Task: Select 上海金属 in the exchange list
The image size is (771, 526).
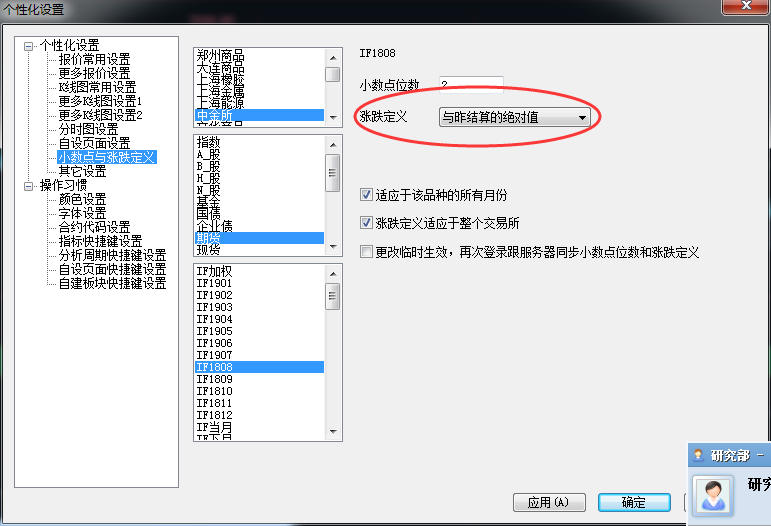Action: pos(259,91)
